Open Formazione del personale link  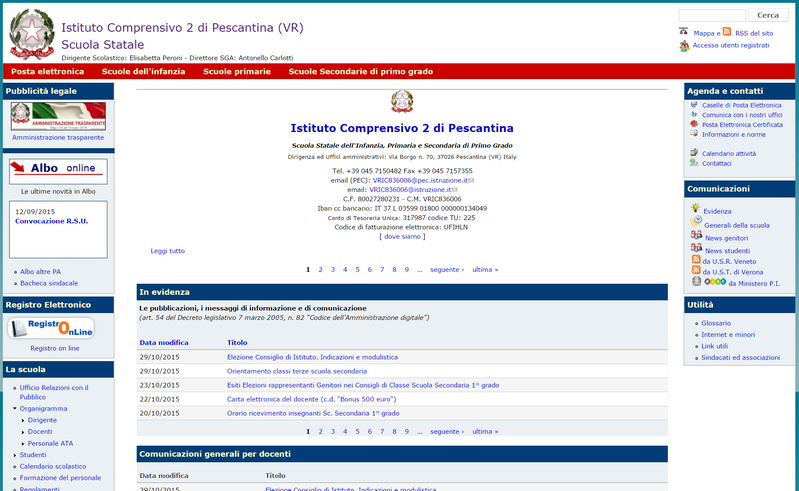click(x=60, y=478)
